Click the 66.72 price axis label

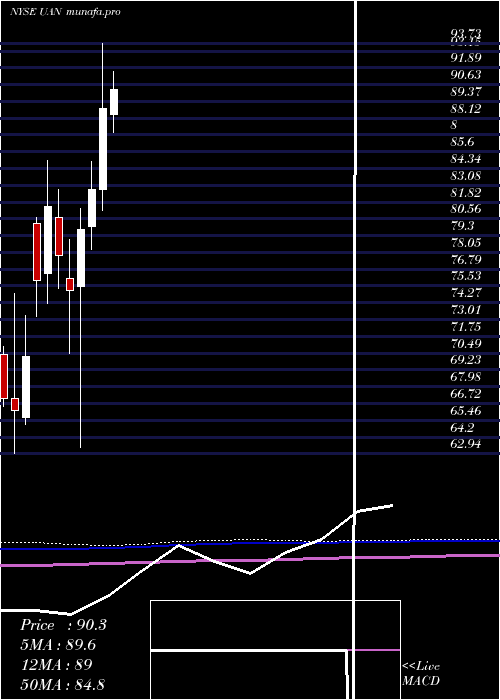coord(466,394)
